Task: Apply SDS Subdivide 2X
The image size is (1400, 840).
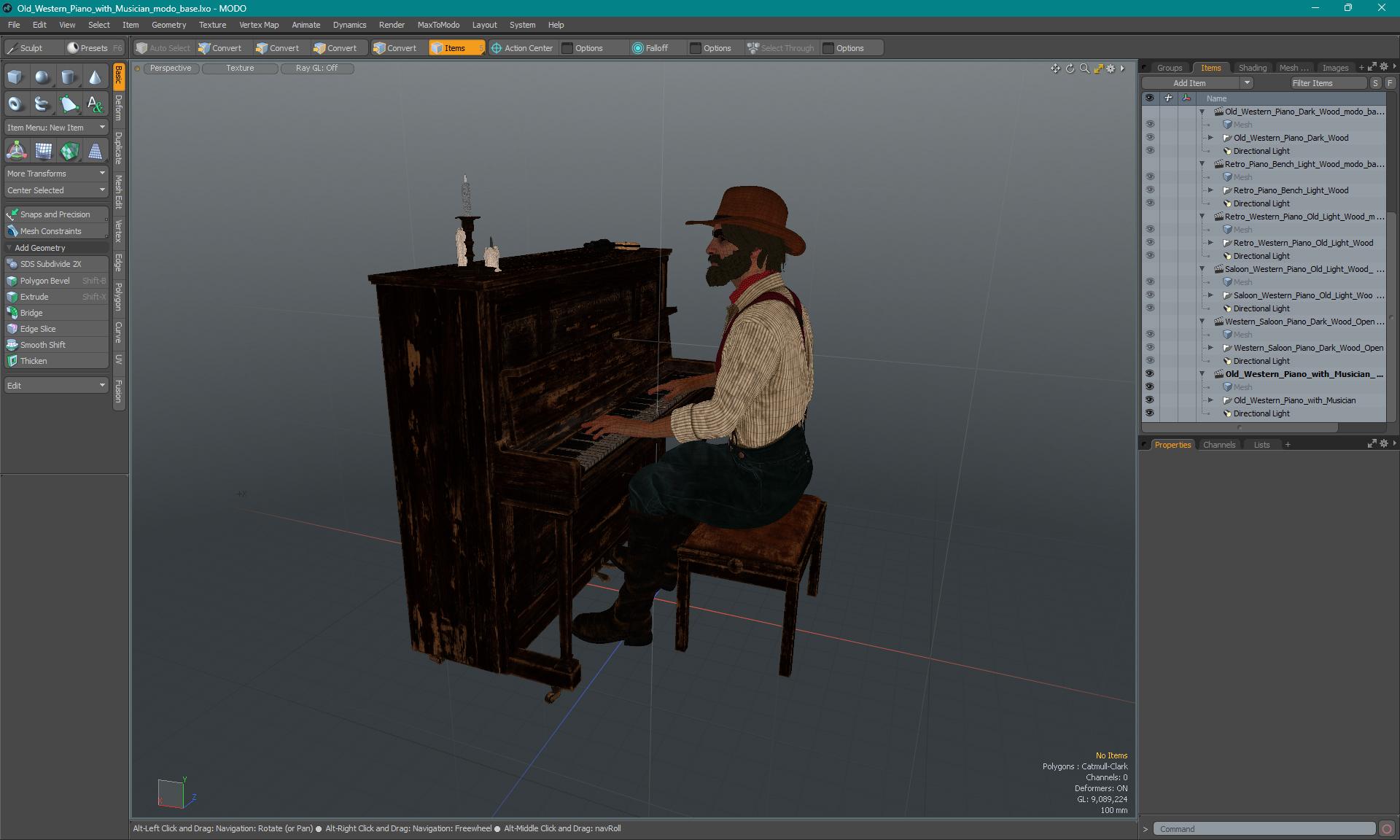Action: point(56,264)
